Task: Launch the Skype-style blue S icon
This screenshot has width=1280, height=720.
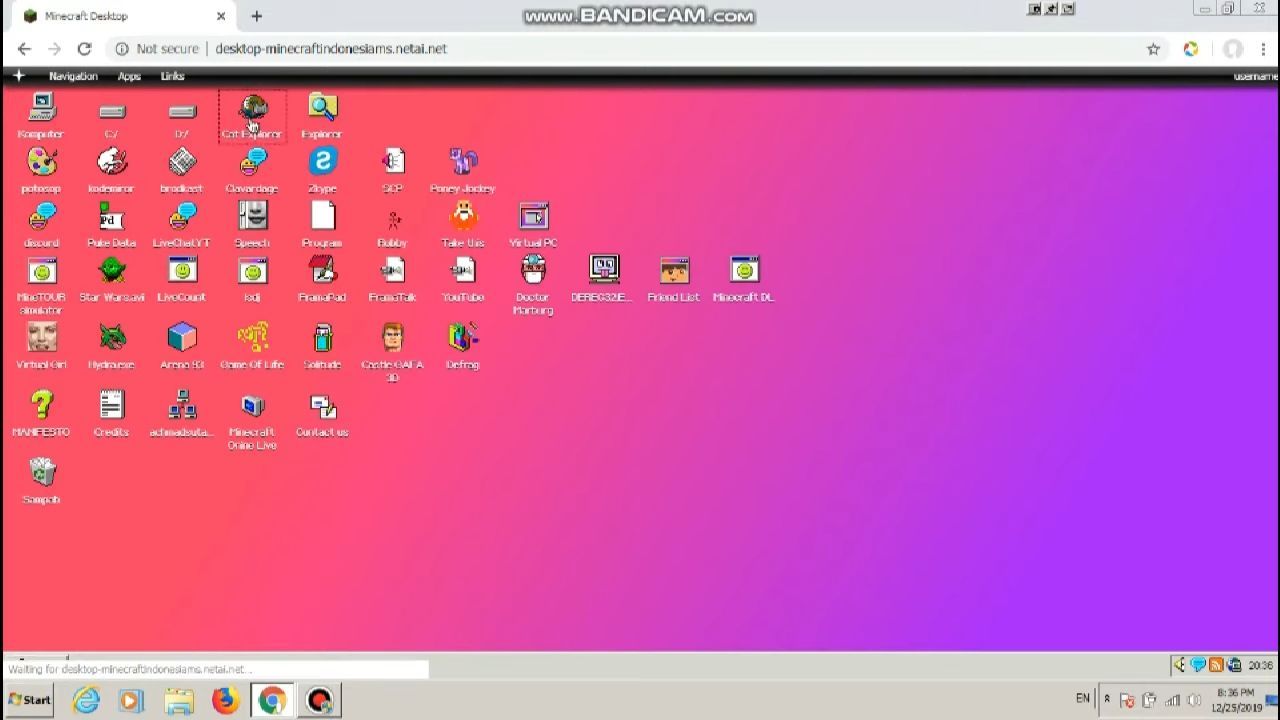Action: tap(322, 162)
